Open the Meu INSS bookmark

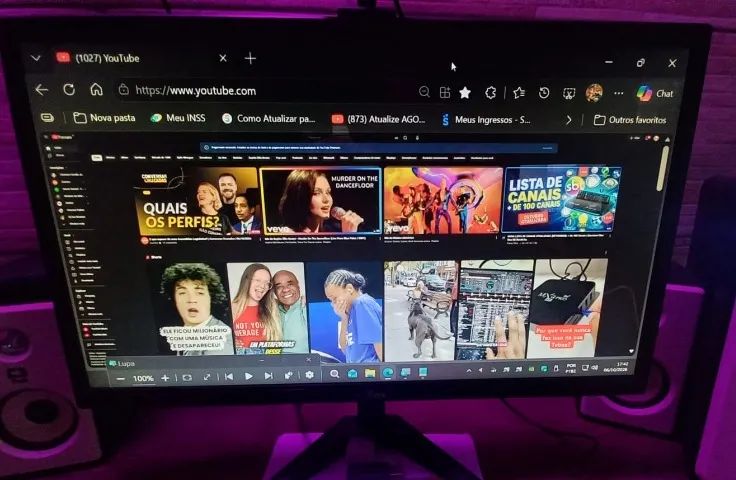coord(178,118)
